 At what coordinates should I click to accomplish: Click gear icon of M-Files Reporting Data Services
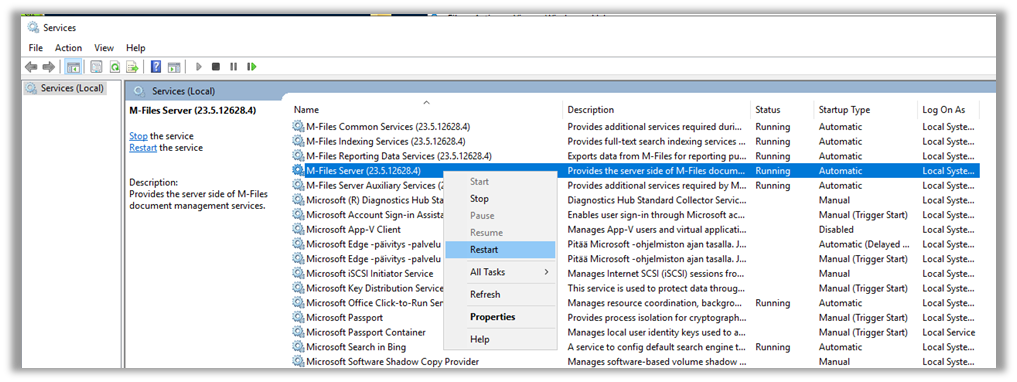point(298,156)
